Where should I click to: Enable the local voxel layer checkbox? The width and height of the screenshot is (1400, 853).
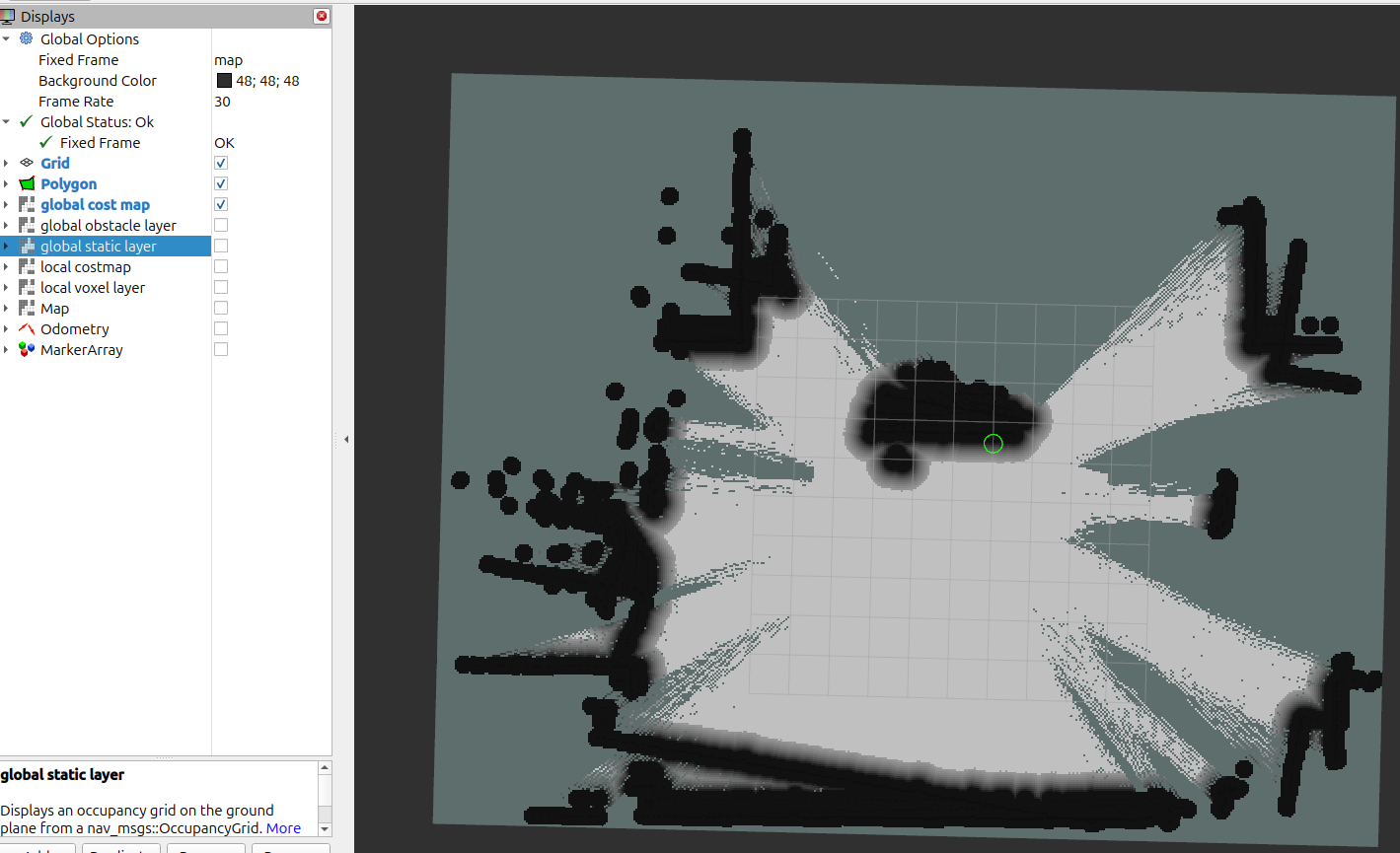[x=221, y=287]
